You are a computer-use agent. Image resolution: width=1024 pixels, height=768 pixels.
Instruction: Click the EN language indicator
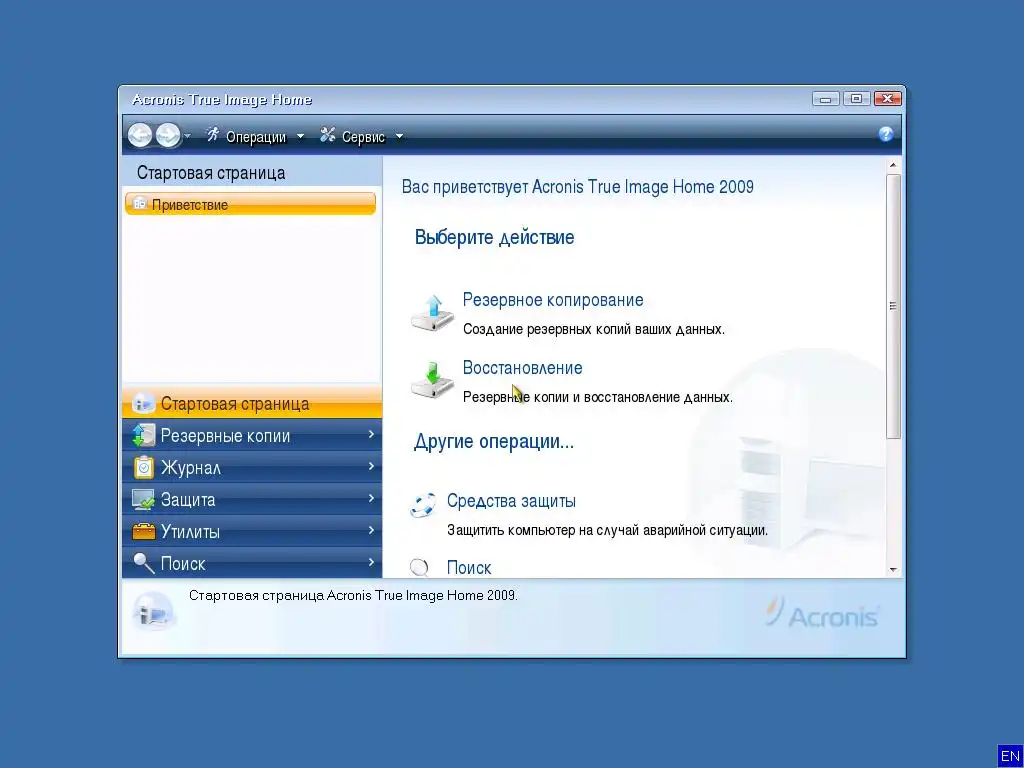[1010, 756]
